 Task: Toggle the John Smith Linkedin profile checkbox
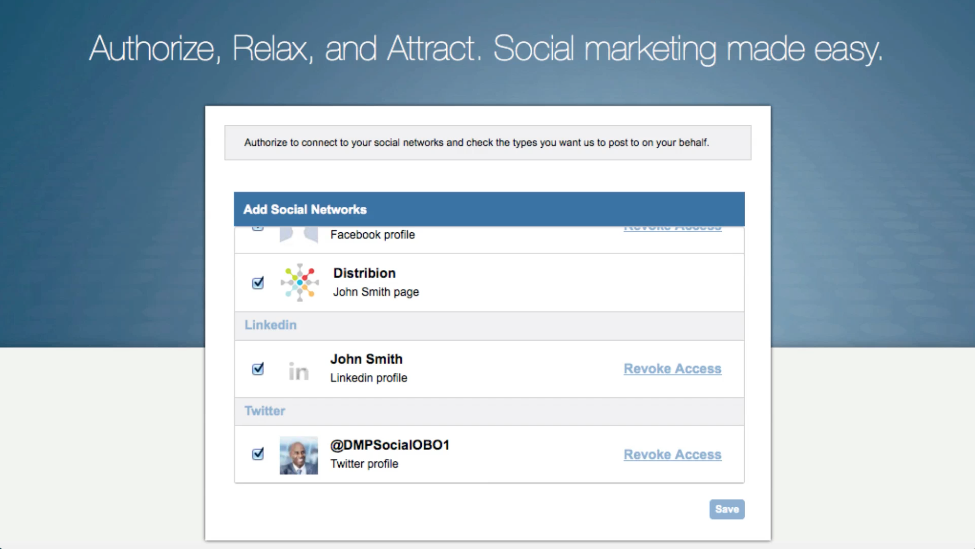point(258,369)
